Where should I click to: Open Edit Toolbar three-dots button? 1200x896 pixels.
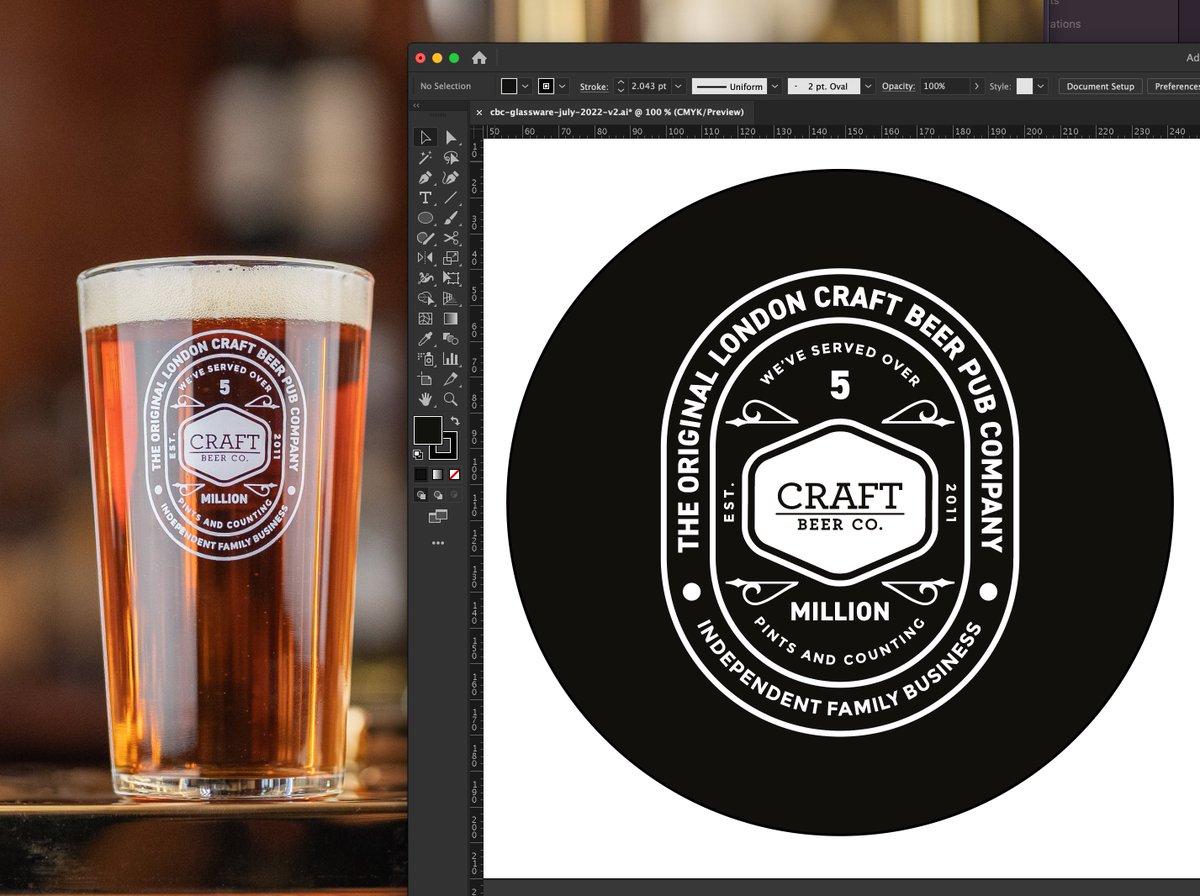point(438,543)
